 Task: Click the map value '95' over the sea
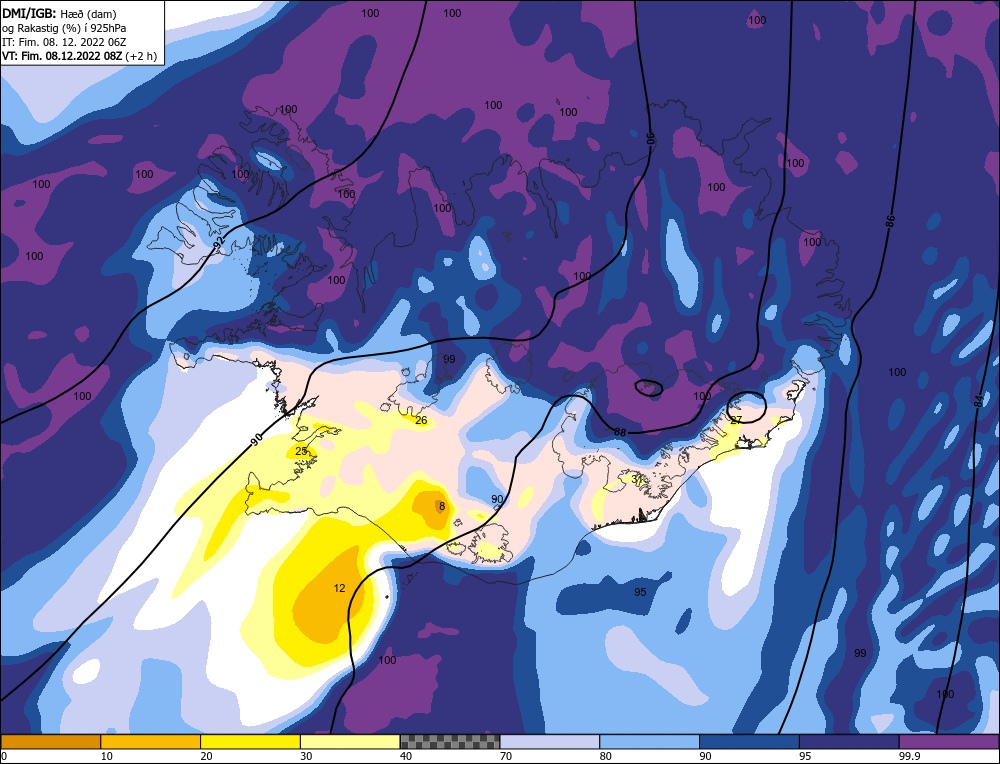click(640, 592)
